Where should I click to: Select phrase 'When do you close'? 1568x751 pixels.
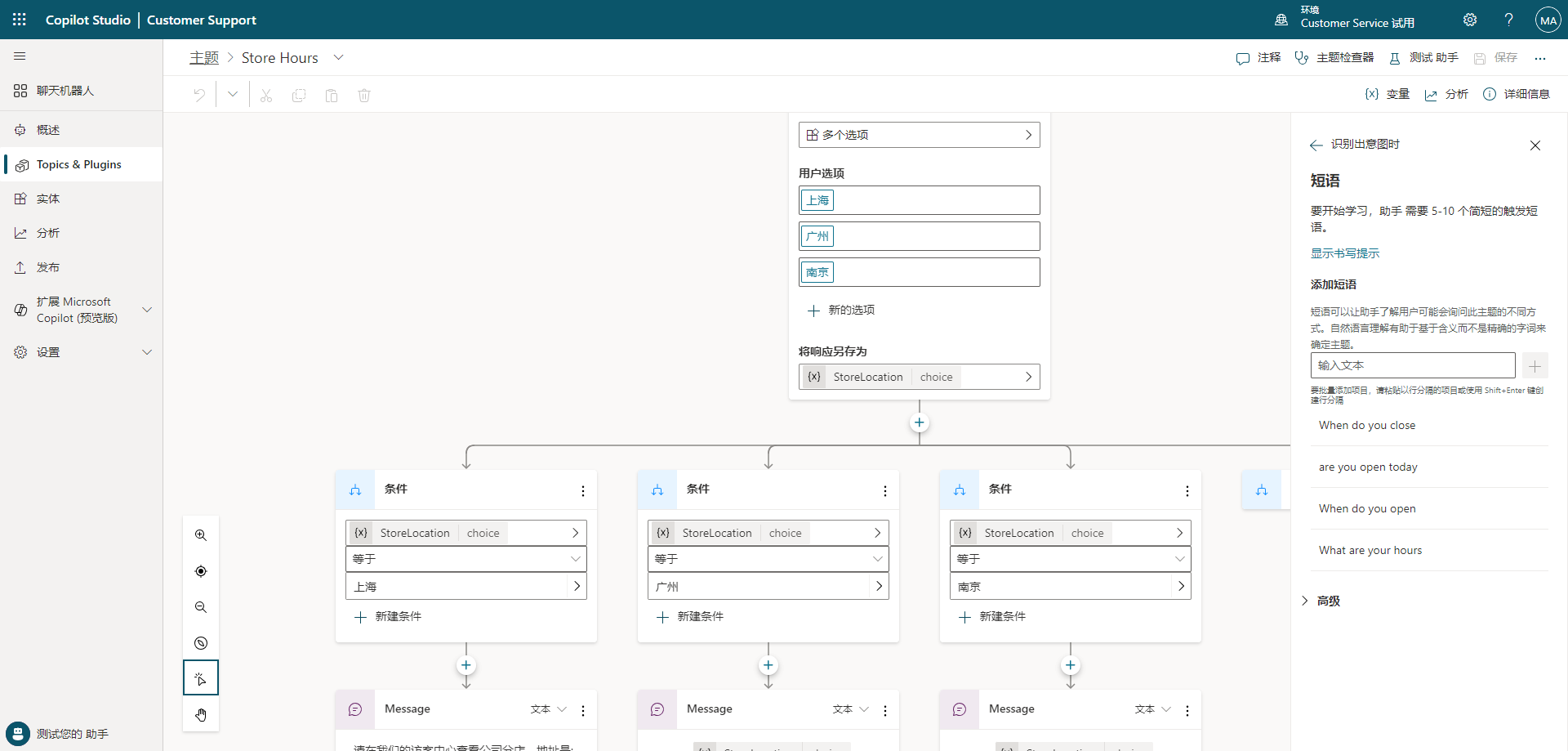click(1429, 425)
